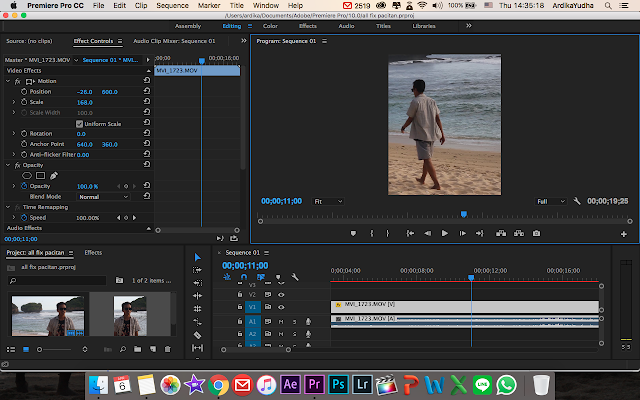
Task: Toggle animation stopwatch for Opacity
Action: point(24,186)
